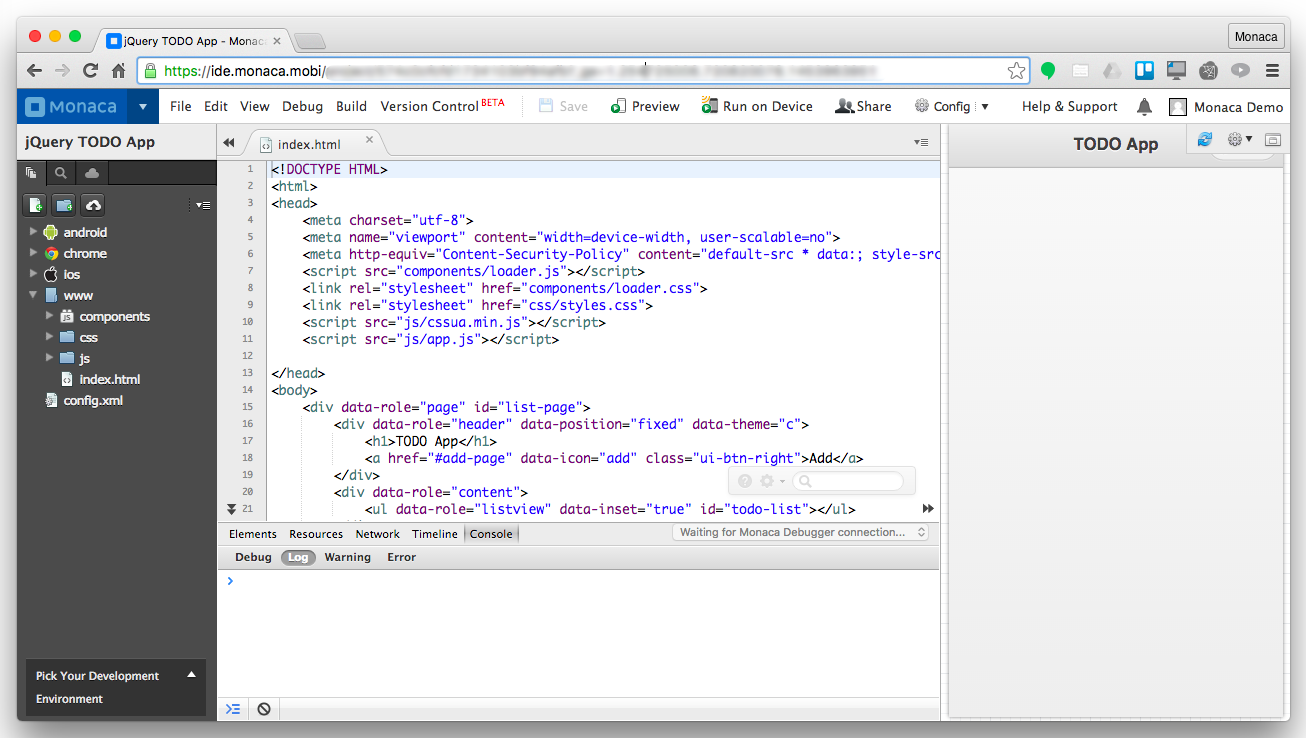
Task: Select the file tree panel tab icon
Action: 32,173
